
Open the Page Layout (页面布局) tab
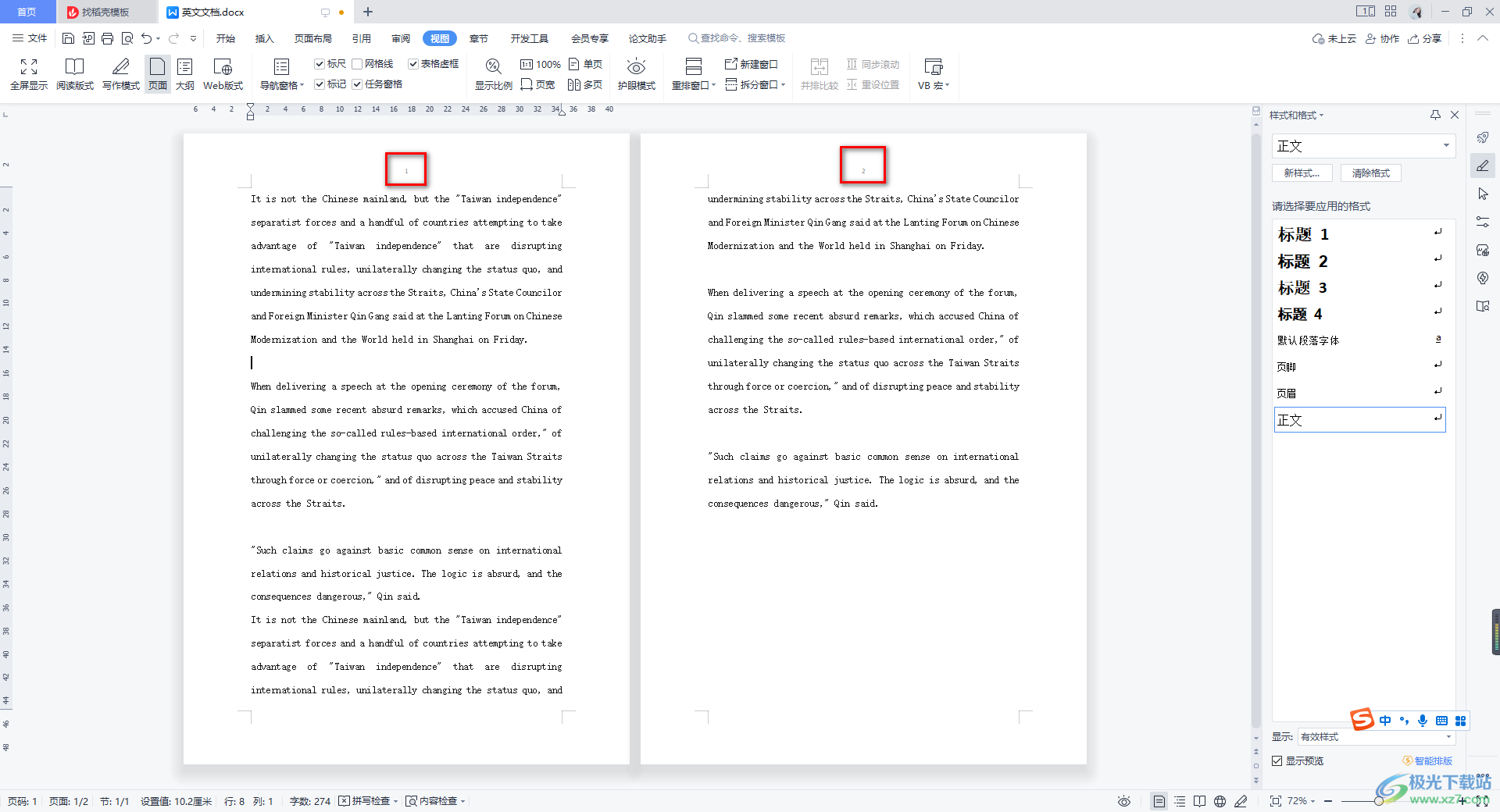click(313, 38)
